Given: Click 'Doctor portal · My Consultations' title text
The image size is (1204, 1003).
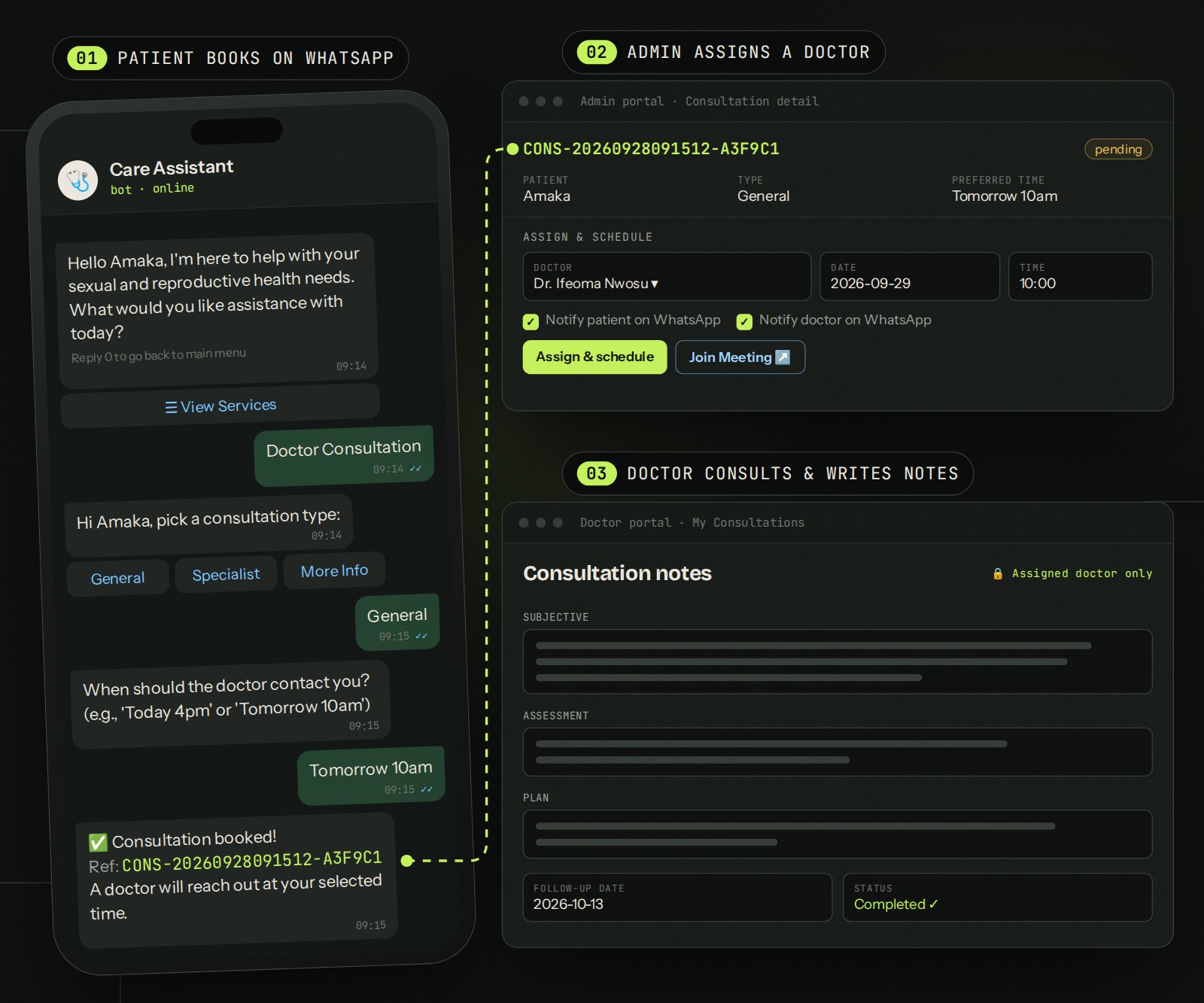Looking at the screenshot, I should (x=692, y=522).
